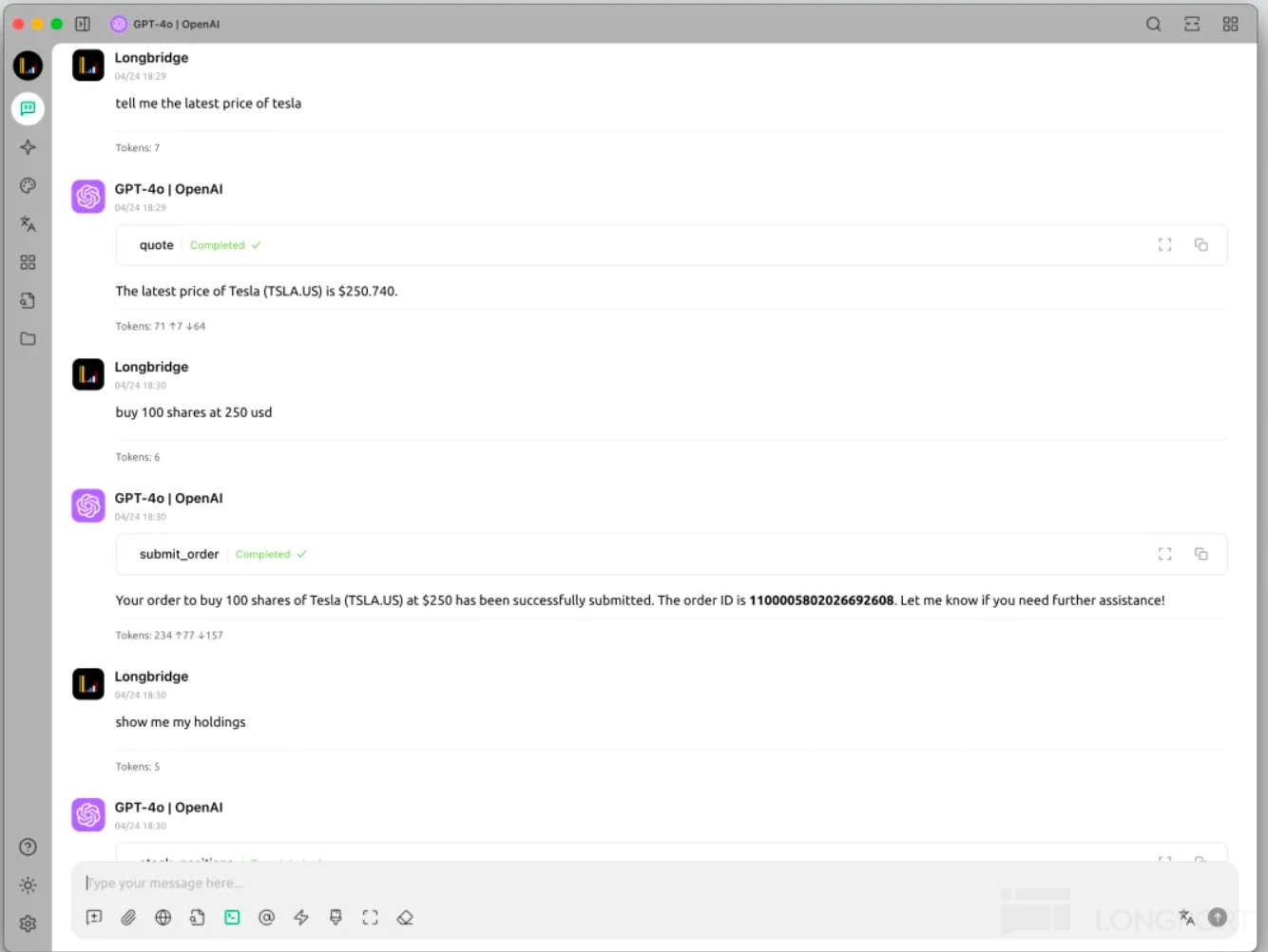Toggle the sidebar panel button in title bar

click(83, 24)
